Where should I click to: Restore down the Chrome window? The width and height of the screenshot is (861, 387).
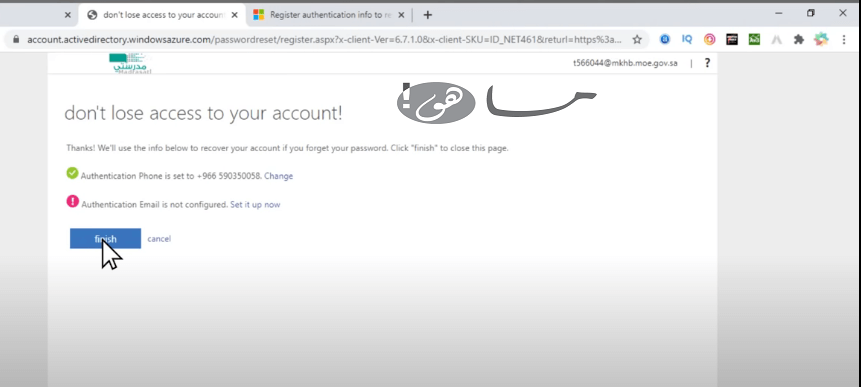point(810,13)
